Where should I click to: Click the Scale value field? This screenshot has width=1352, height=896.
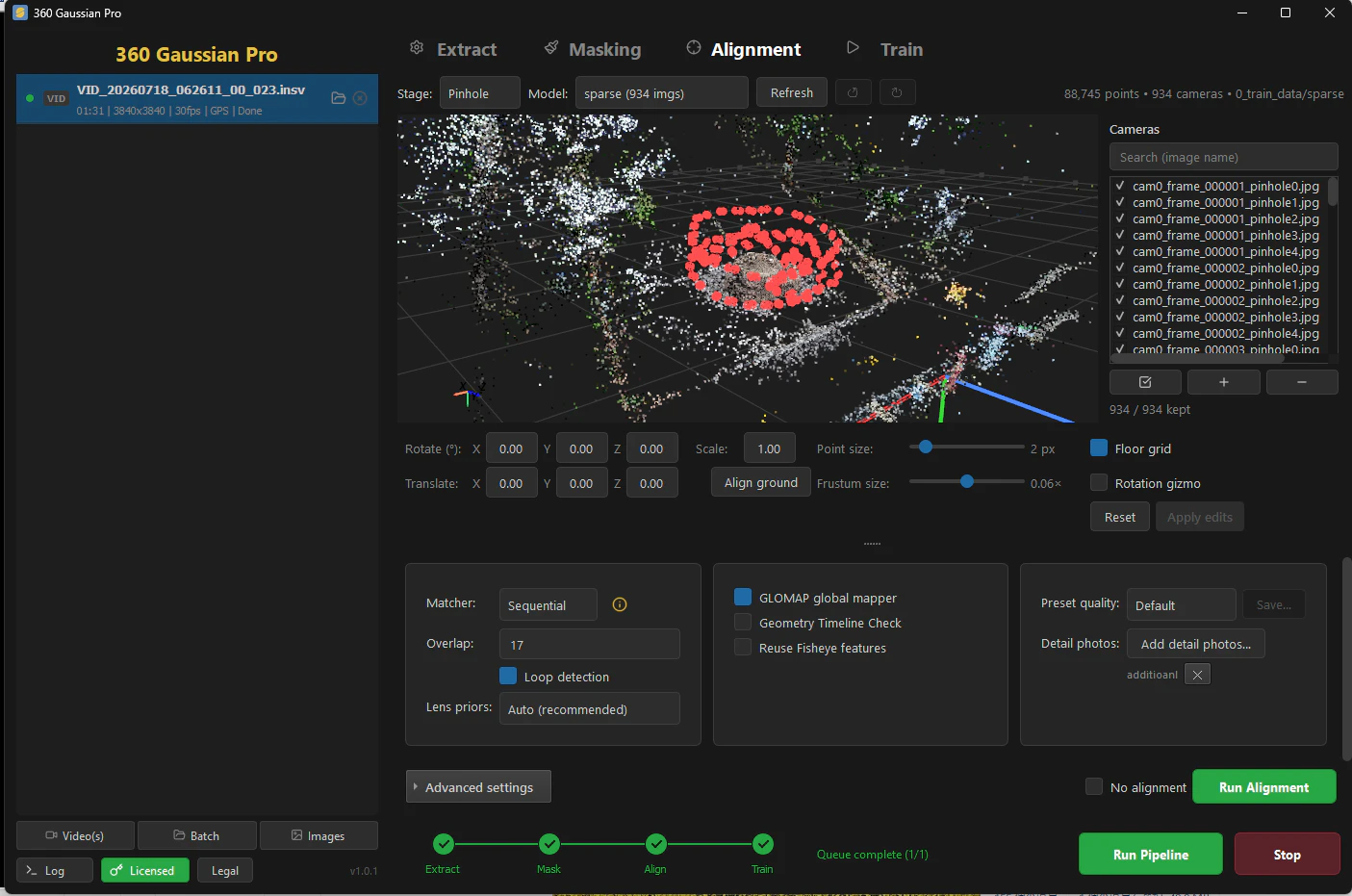[x=770, y=448]
